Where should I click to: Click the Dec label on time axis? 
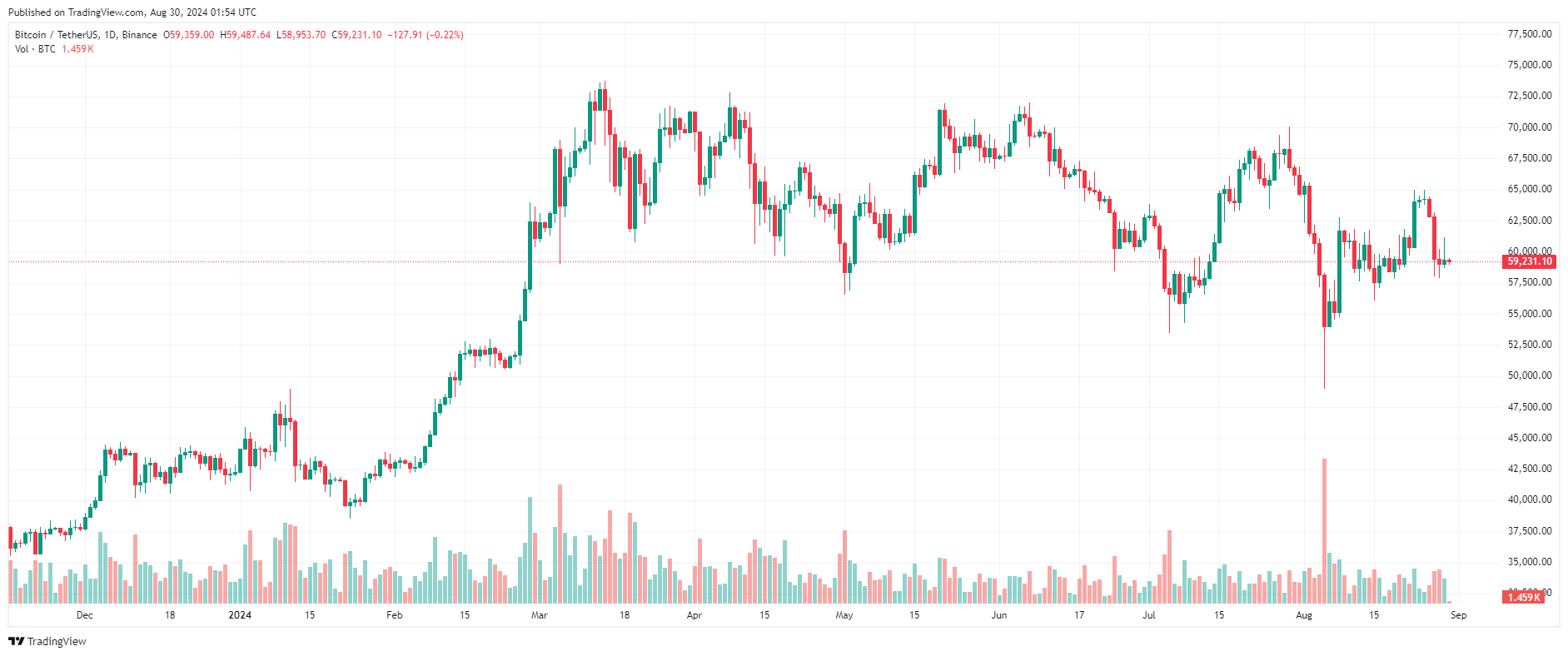tap(85, 615)
